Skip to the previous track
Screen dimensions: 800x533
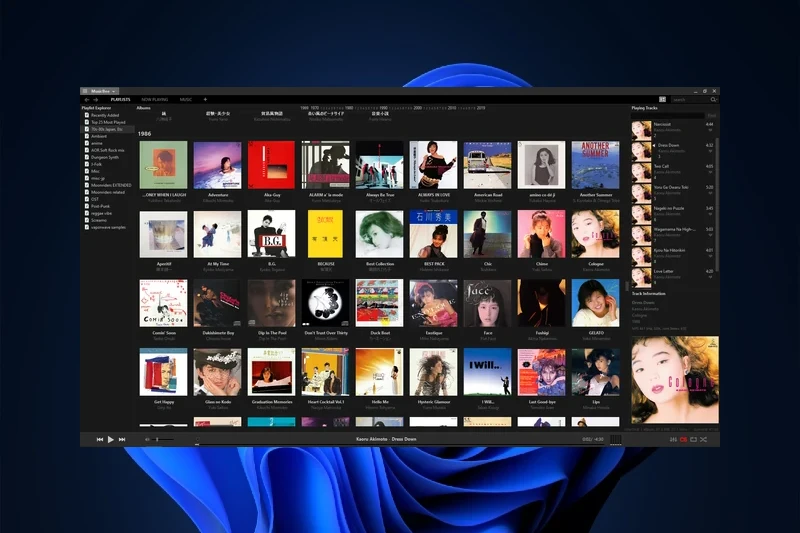(x=99, y=439)
